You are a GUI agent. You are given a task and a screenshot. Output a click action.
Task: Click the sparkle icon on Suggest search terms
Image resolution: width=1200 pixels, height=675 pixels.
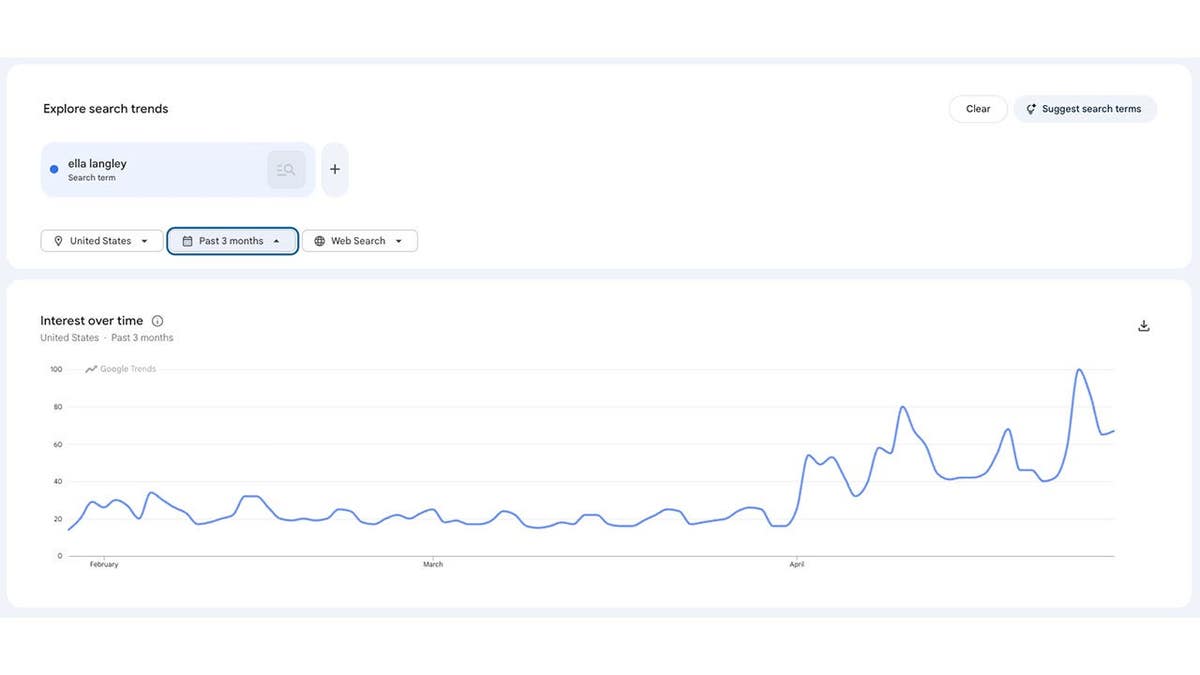[x=1030, y=109]
